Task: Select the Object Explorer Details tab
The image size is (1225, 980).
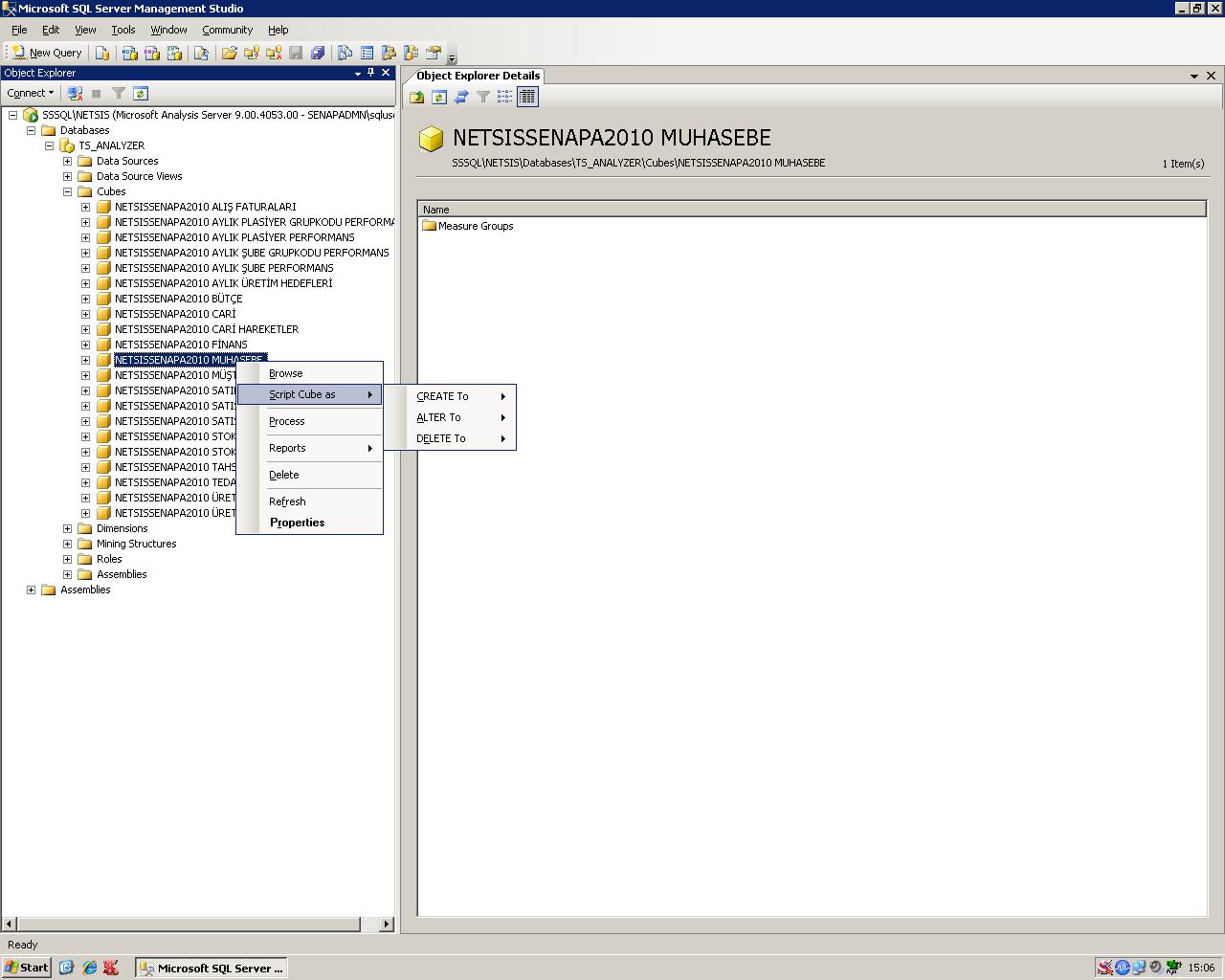Action: (x=479, y=76)
